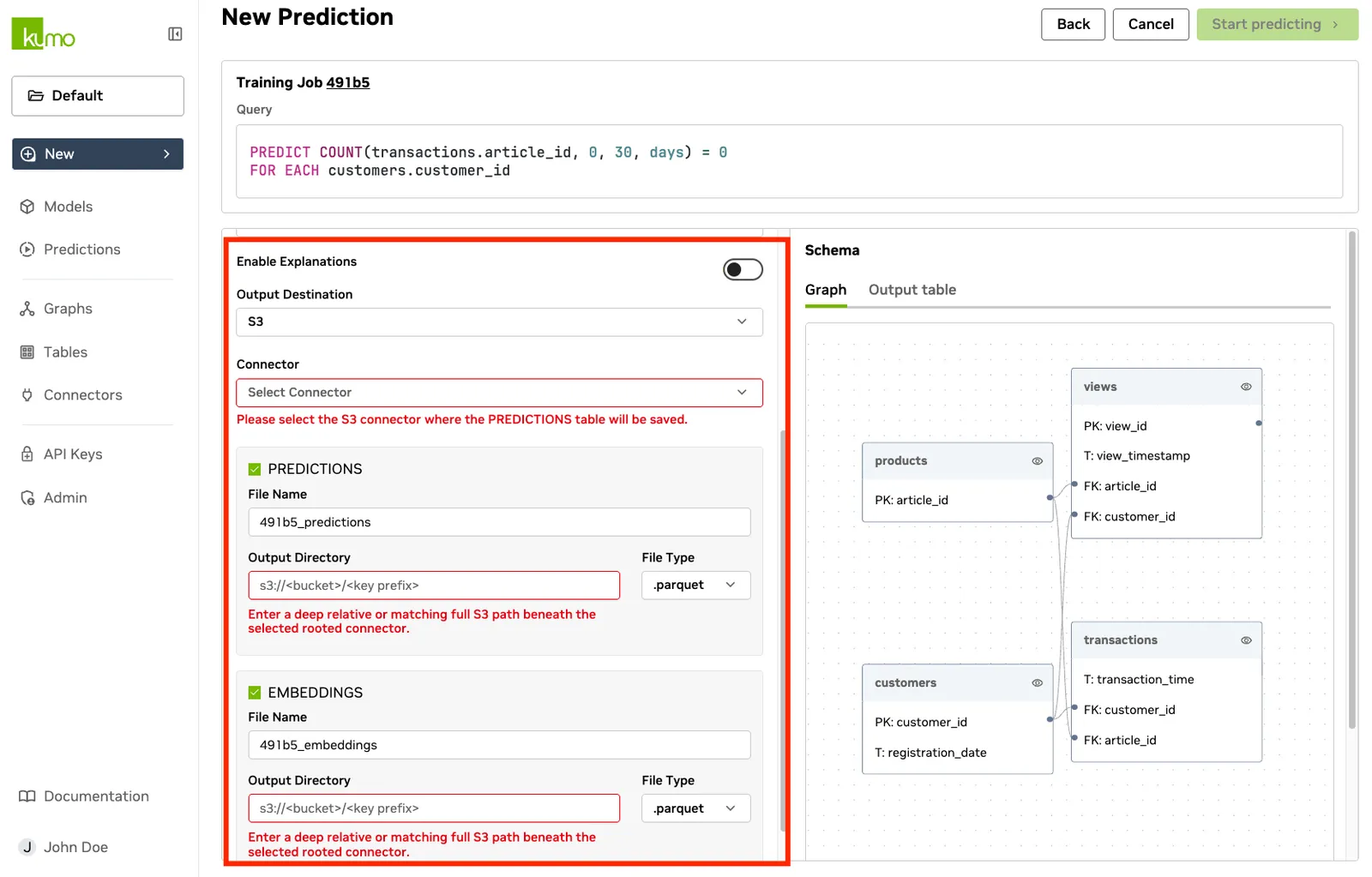Viewport: 1372px width, 877px height.
Task: Toggle eye icon on views table
Action: point(1246,387)
